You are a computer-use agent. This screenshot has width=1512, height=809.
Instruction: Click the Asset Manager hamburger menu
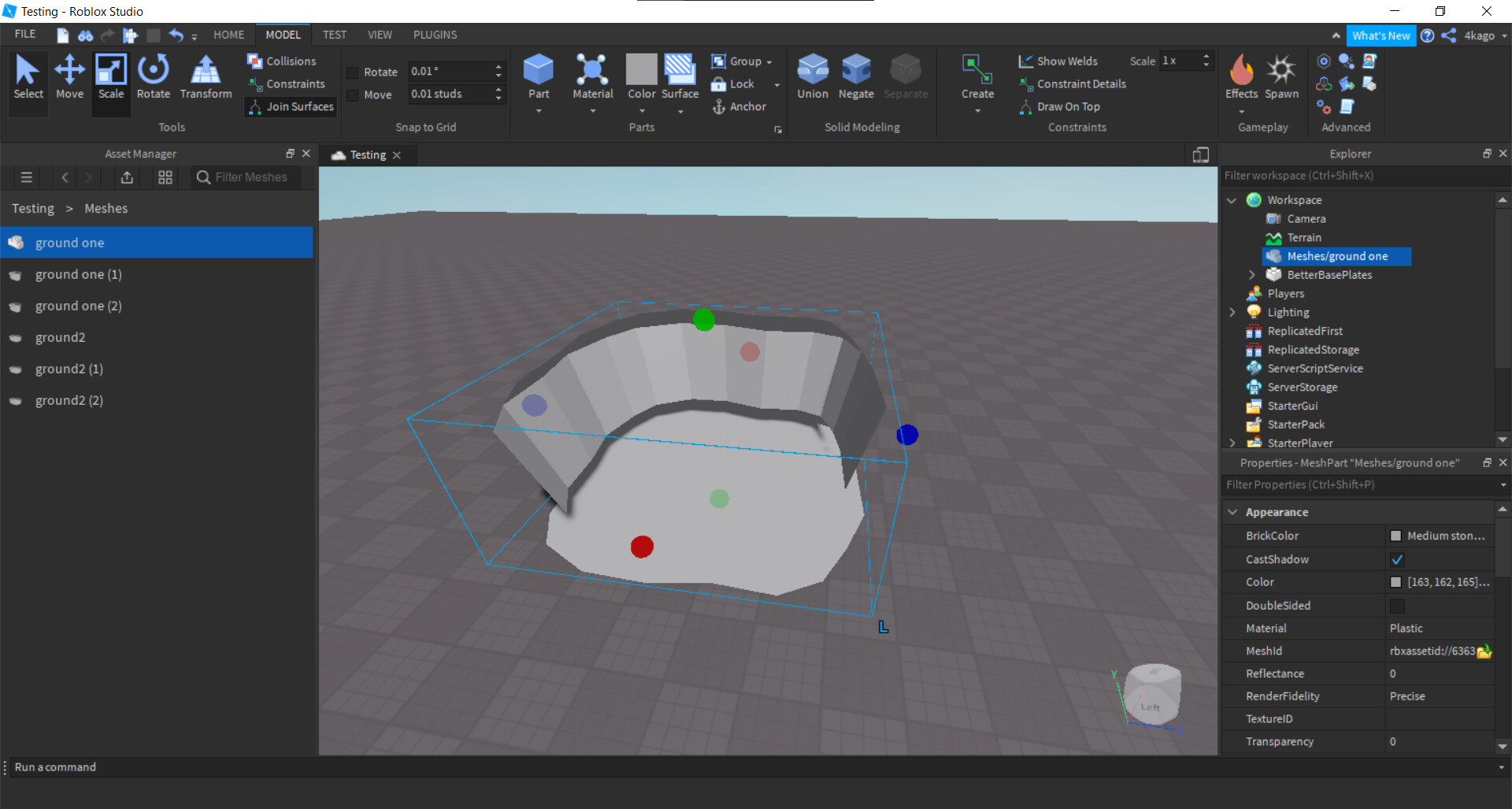26,177
